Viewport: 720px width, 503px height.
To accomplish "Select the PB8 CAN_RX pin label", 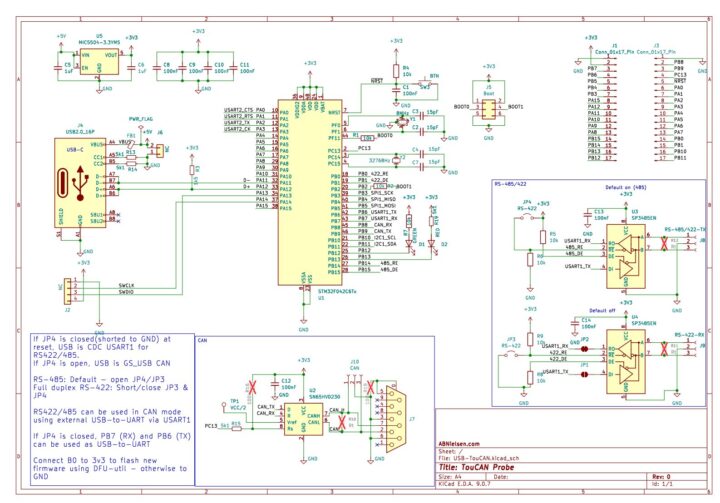I will click(375, 225).
